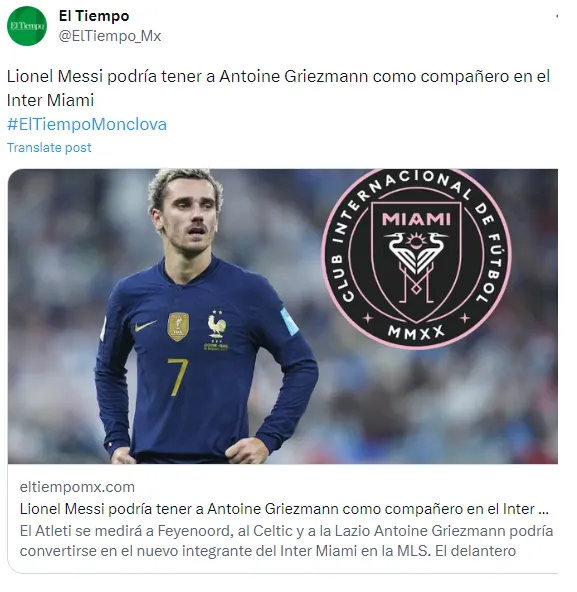Open the El Tiempo green profile avatar
The height and width of the screenshot is (592, 577).
(x=27, y=26)
